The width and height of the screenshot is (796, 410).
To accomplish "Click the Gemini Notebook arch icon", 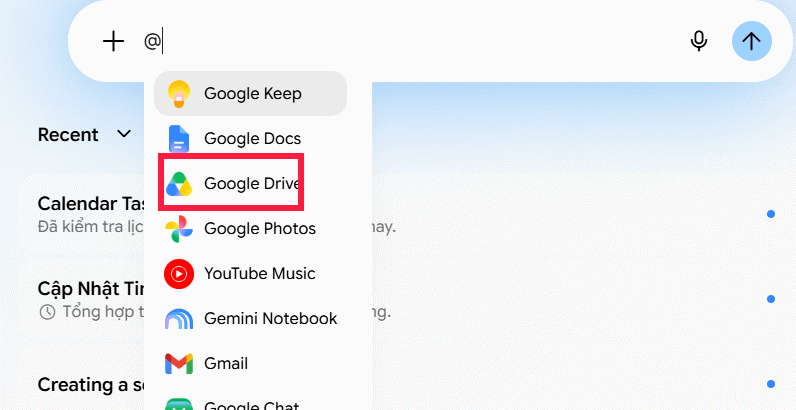I will [178, 319].
